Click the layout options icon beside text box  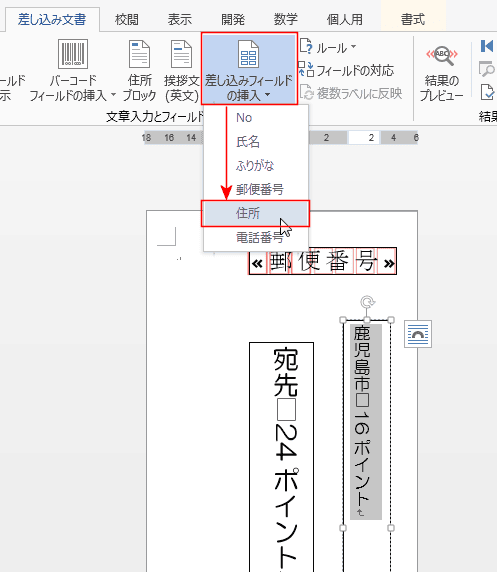tap(418, 334)
